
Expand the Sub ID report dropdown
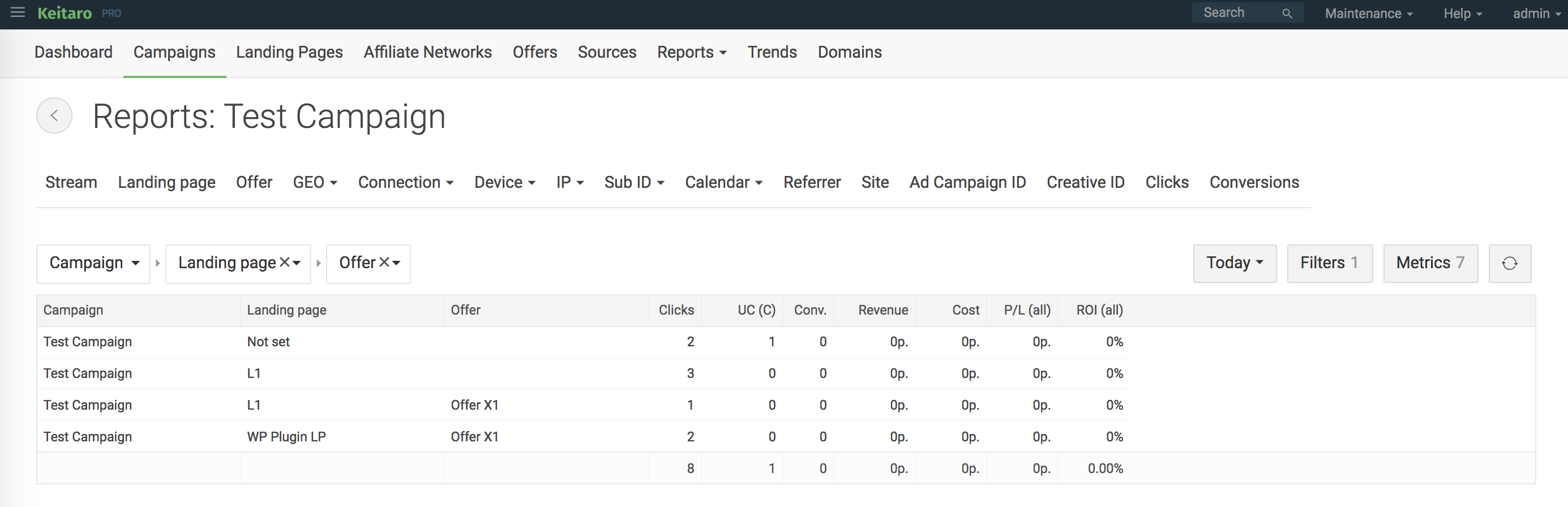634,182
